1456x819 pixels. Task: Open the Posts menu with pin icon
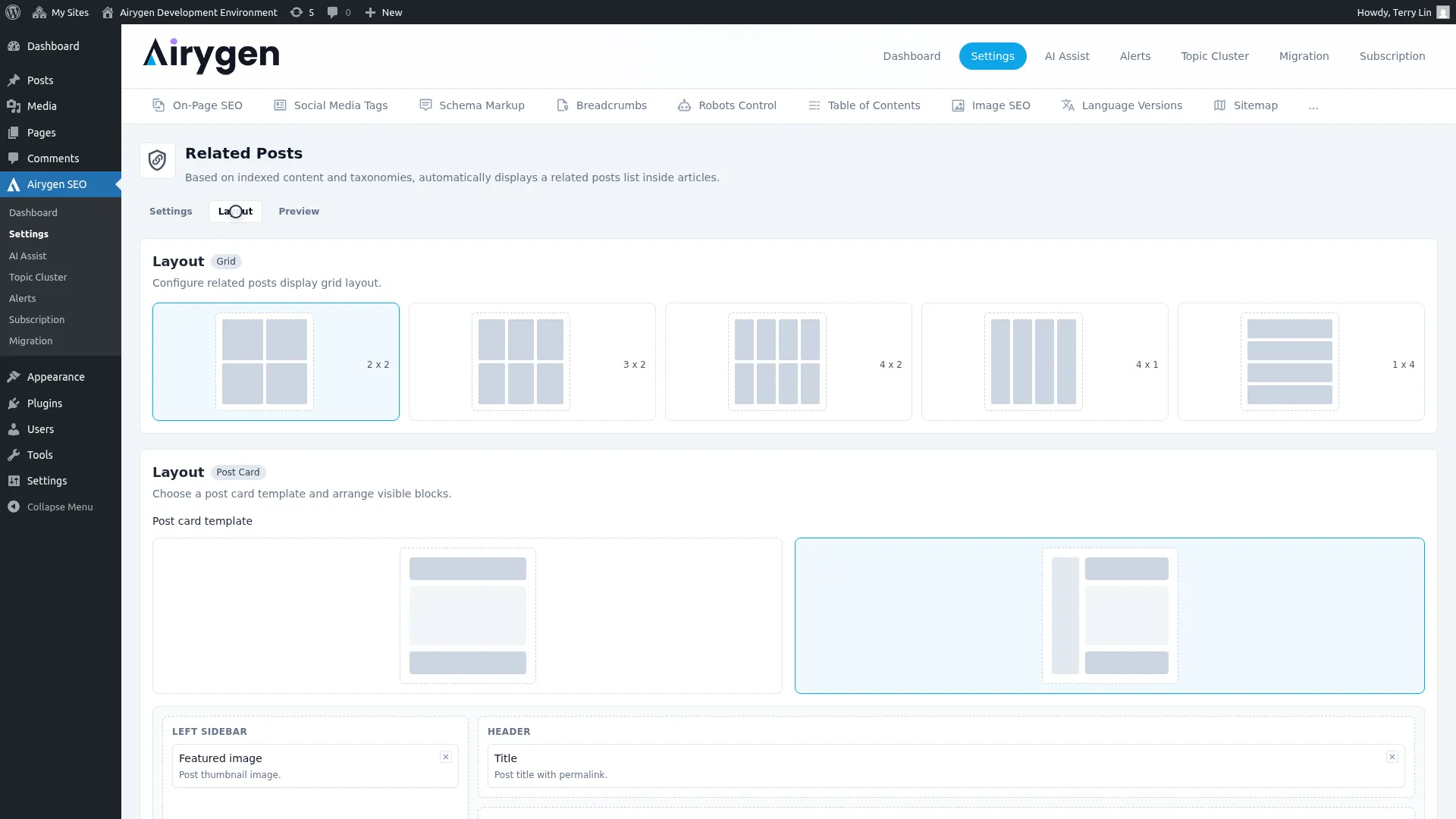pos(61,80)
